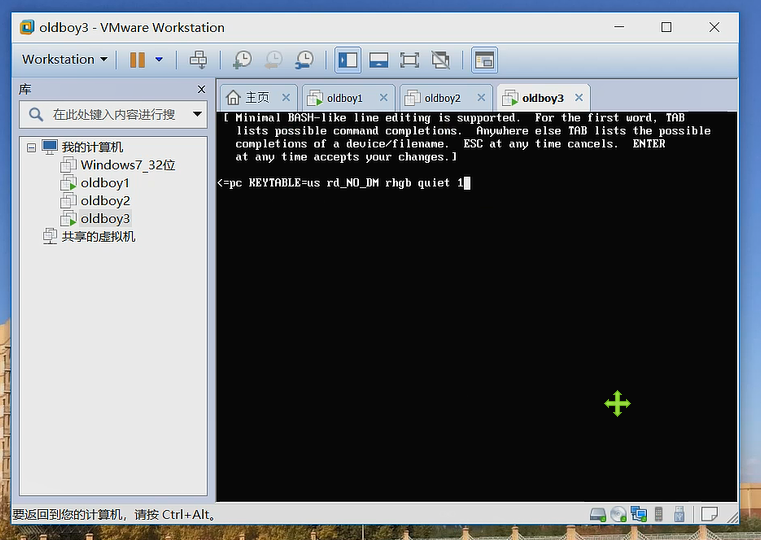Open the Workstation menu
The height and width of the screenshot is (540, 761).
click(64, 60)
